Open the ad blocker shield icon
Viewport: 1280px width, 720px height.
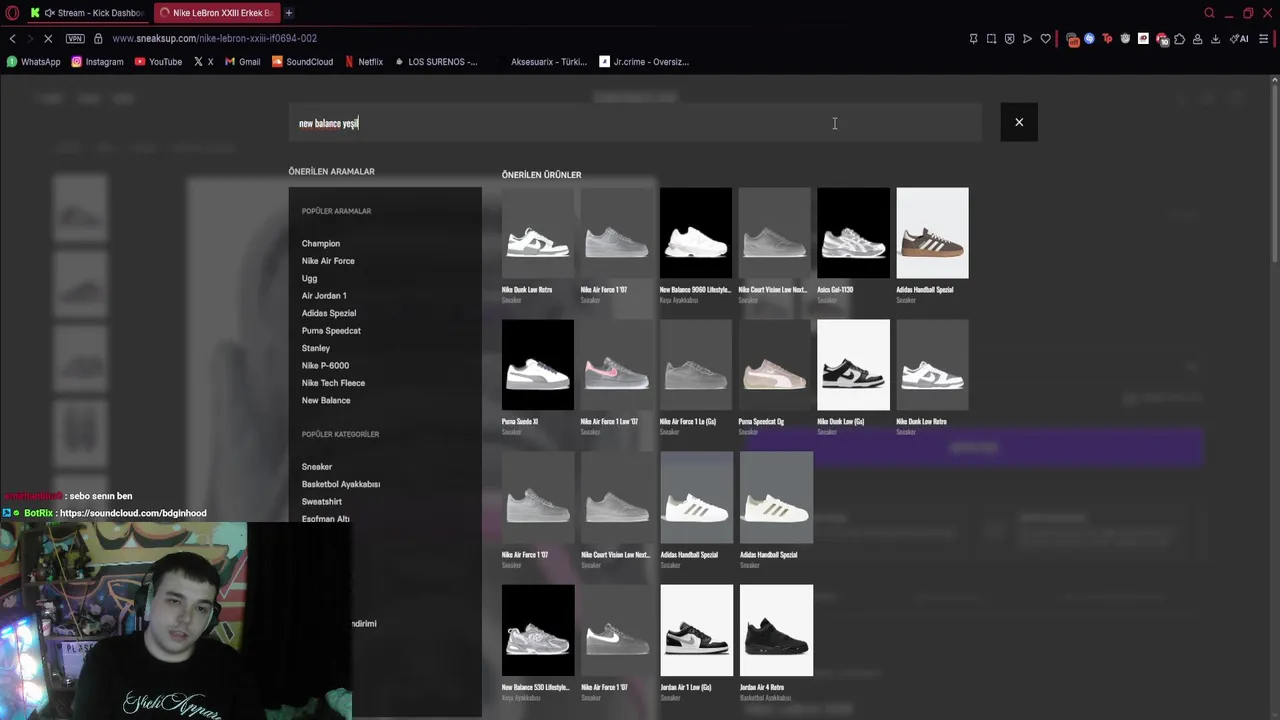coord(1009,39)
